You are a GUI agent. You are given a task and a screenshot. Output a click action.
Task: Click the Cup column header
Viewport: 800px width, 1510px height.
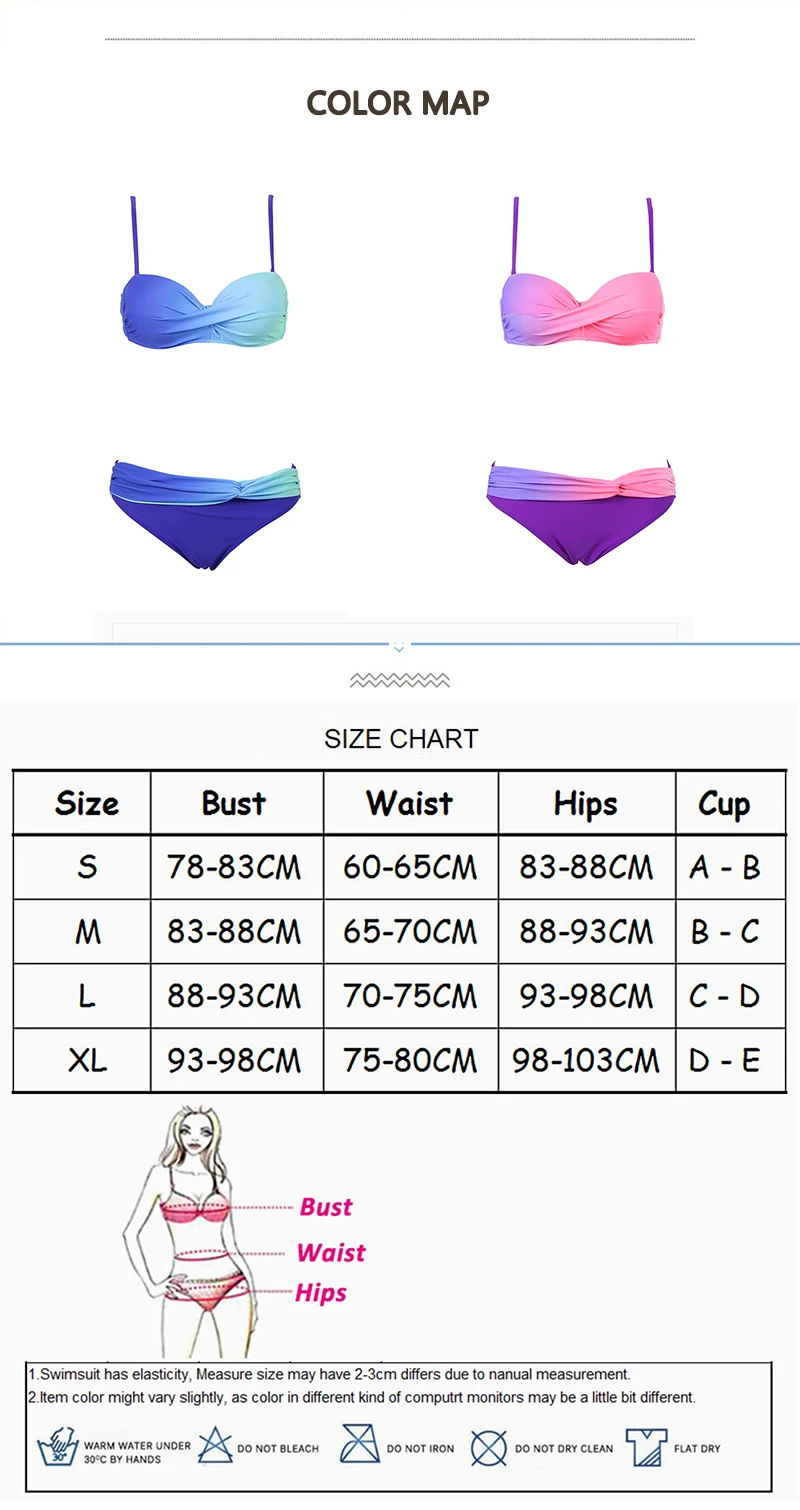point(724,805)
